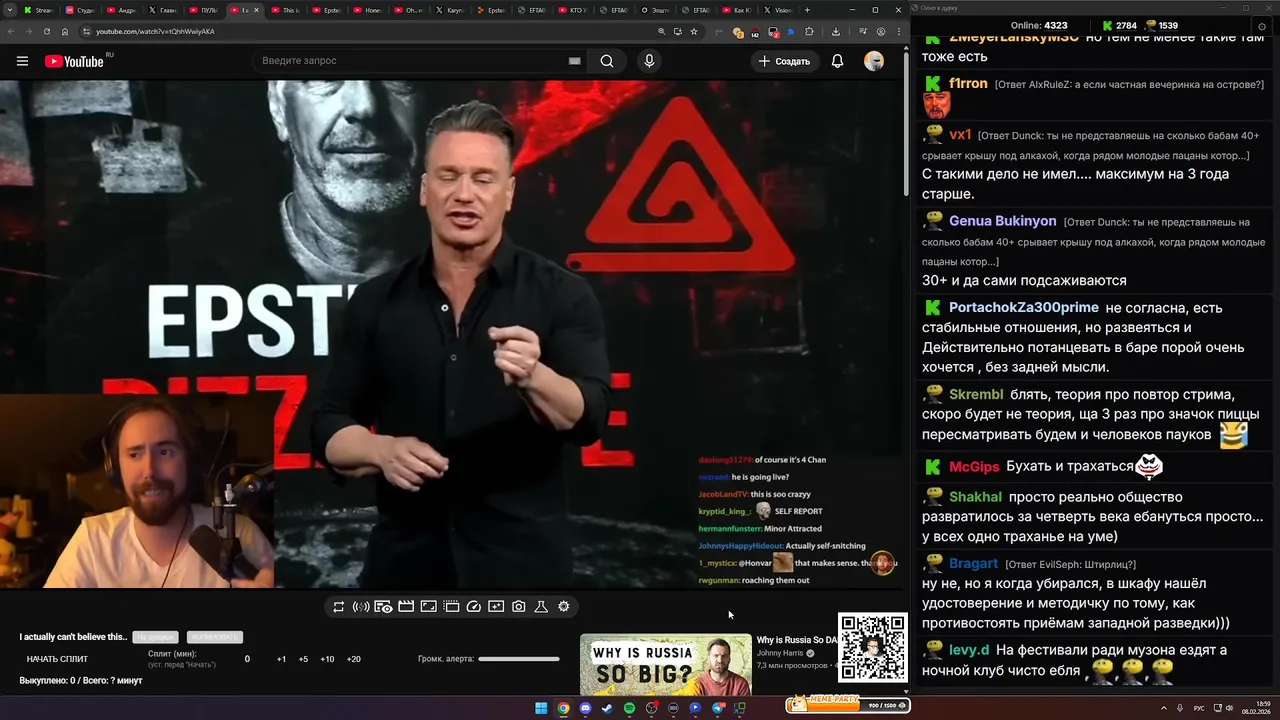
Task: Open Discord from the taskbar
Action: 585,708
